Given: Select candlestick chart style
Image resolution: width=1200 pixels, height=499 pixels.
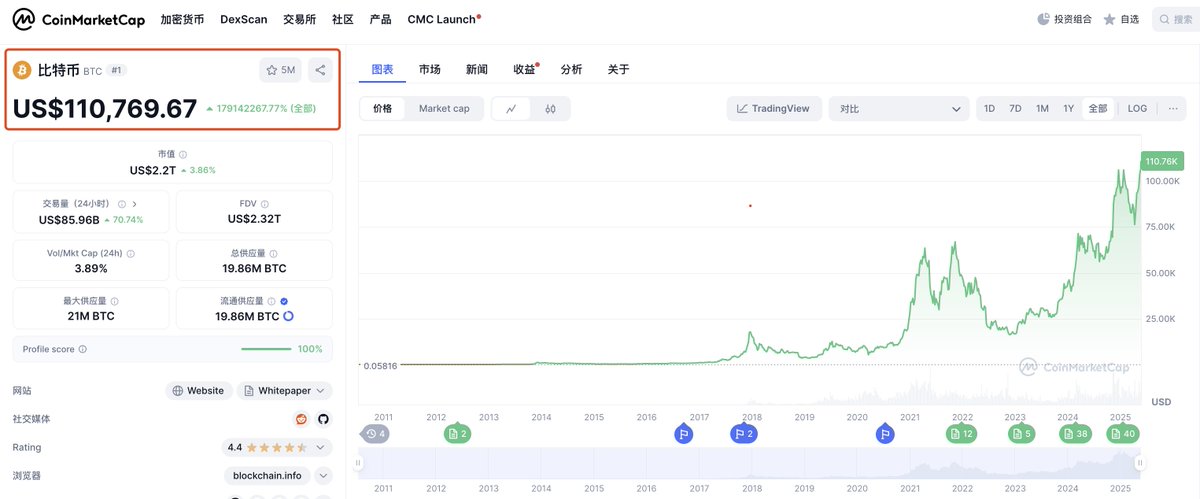Looking at the screenshot, I should [550, 109].
